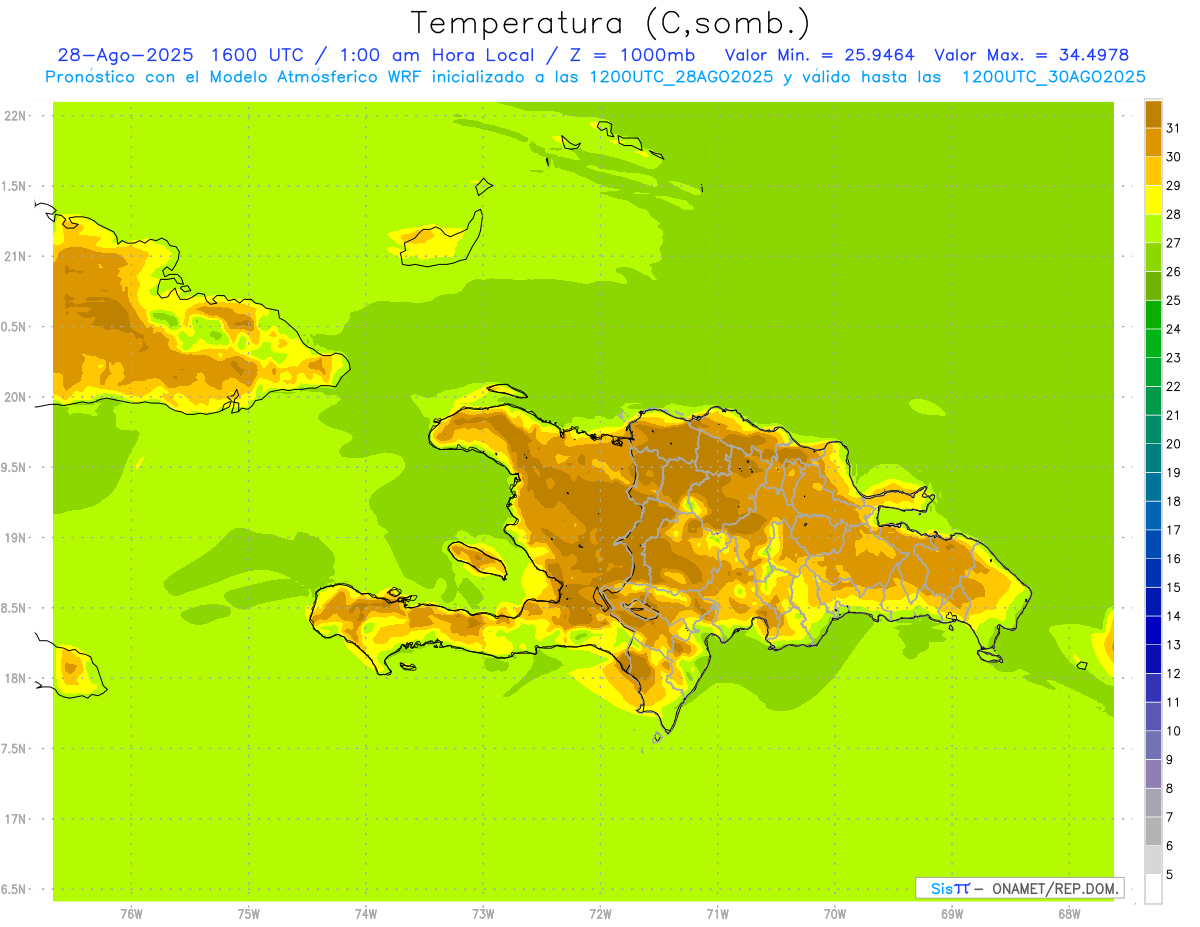Click the color scale label "24"
Viewport: 1200px width, 927px height.
point(1174,329)
